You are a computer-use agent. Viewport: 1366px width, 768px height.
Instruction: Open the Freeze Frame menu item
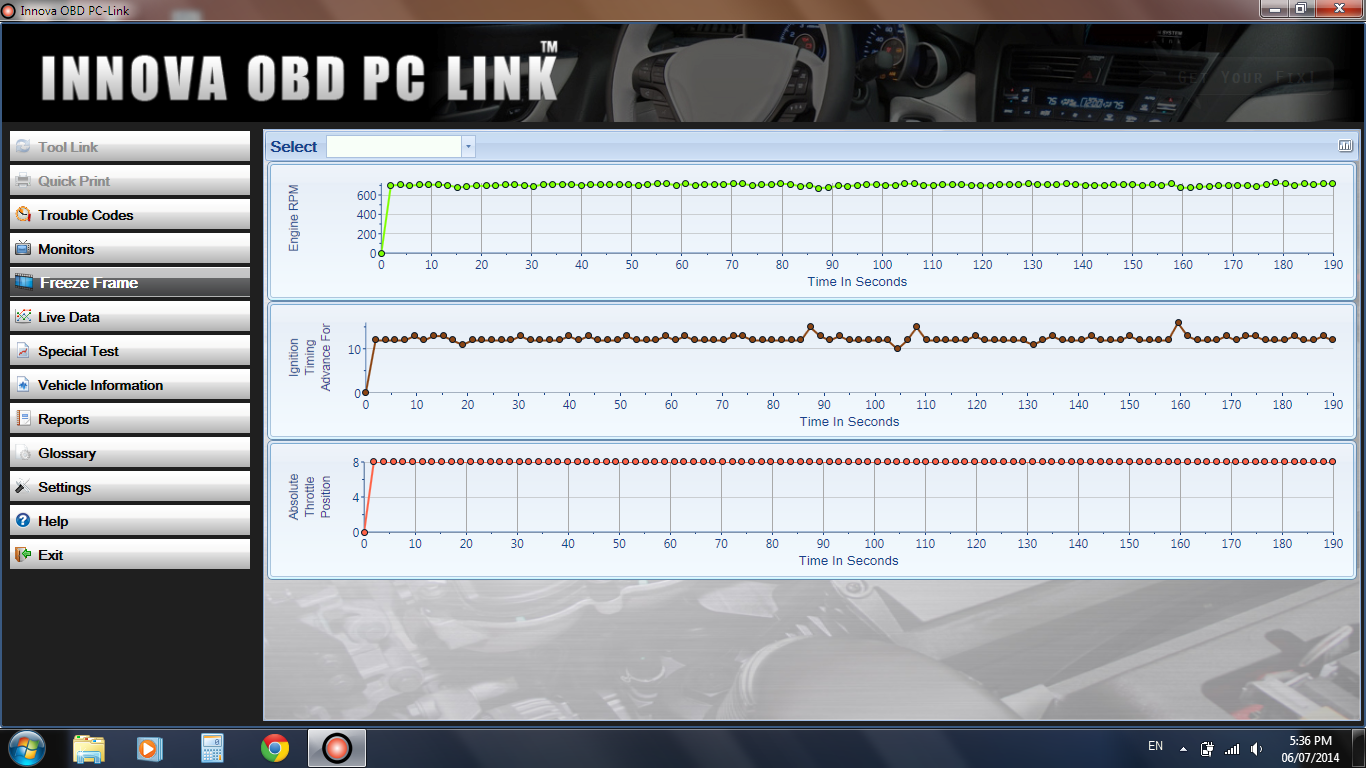(130, 283)
